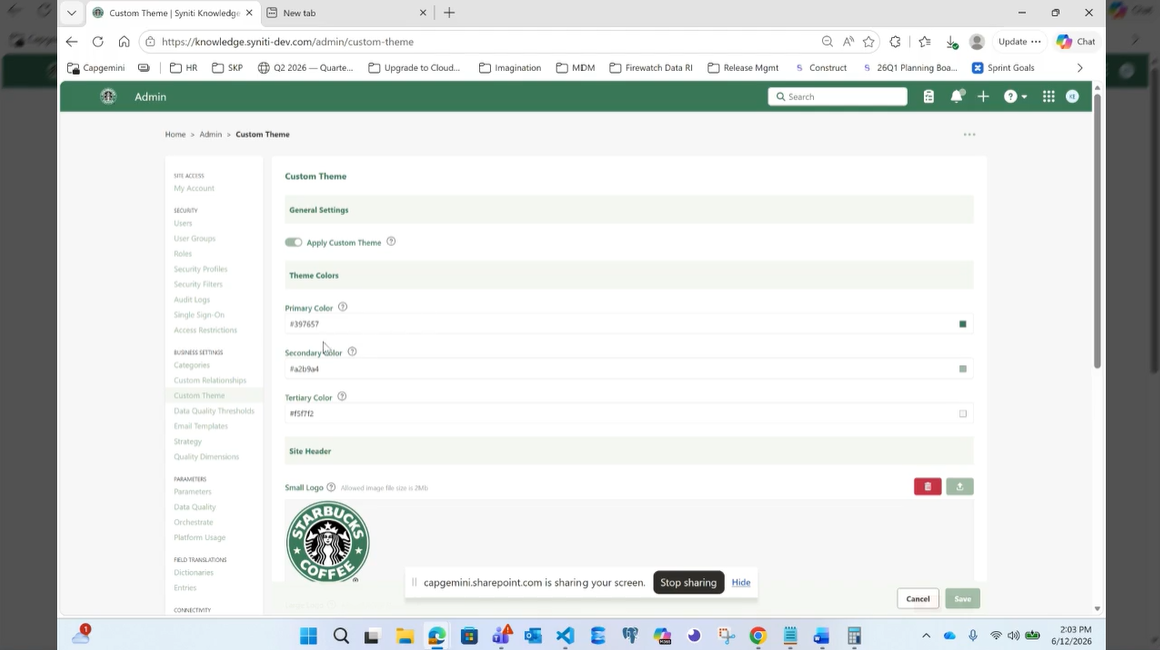The width and height of the screenshot is (1160, 650).
Task: Show hidden system tray icons
Action: [926, 636]
